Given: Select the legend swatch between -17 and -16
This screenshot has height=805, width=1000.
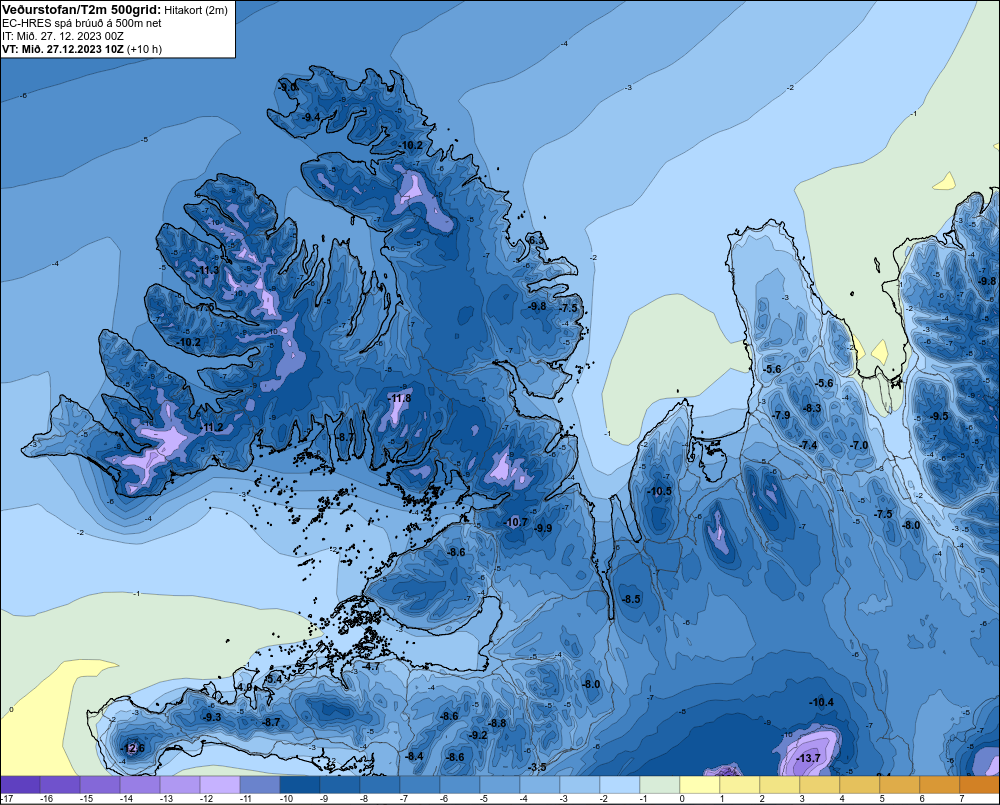Looking at the screenshot, I should click(20, 785).
